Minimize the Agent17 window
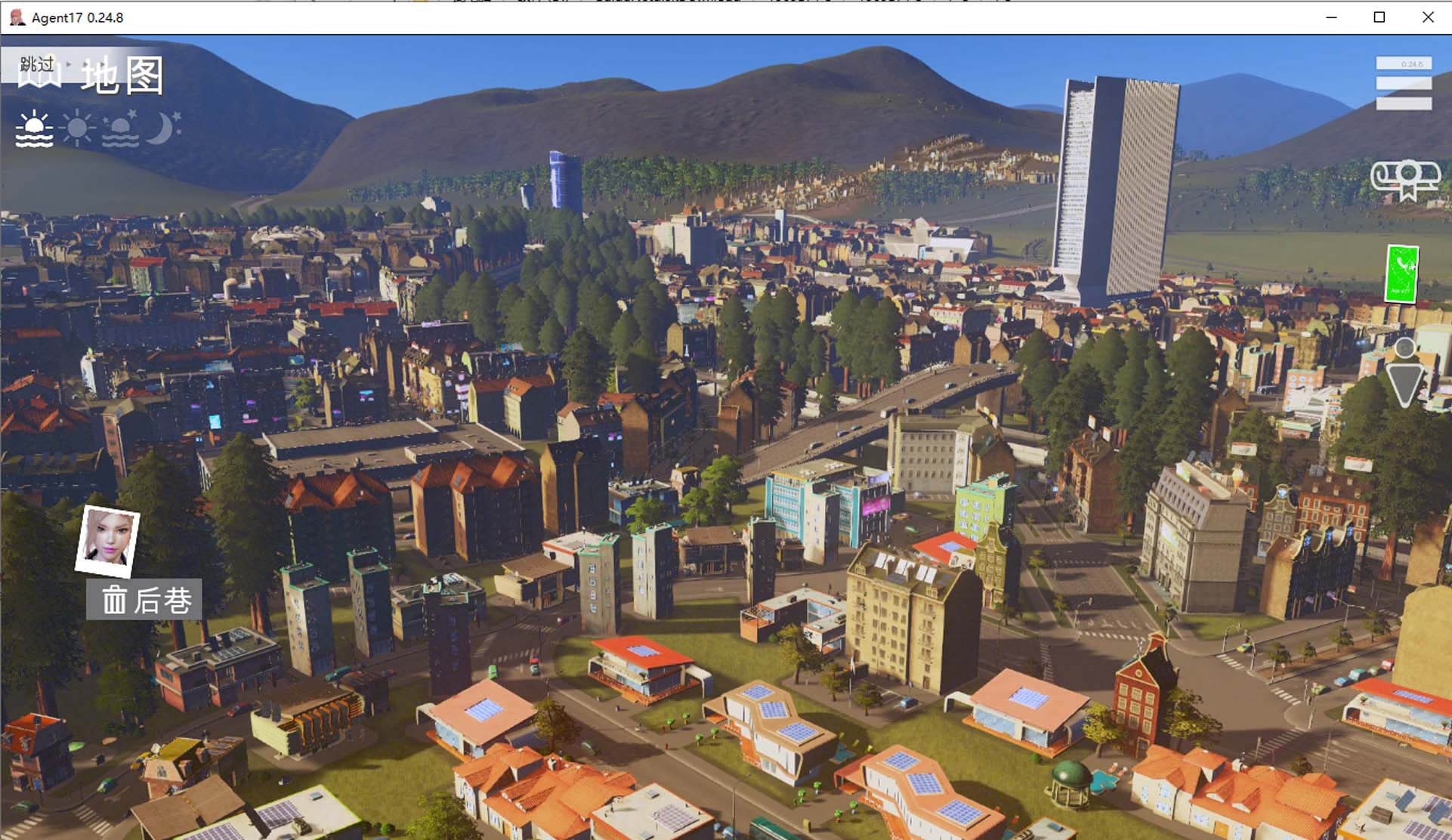 [x=1331, y=17]
